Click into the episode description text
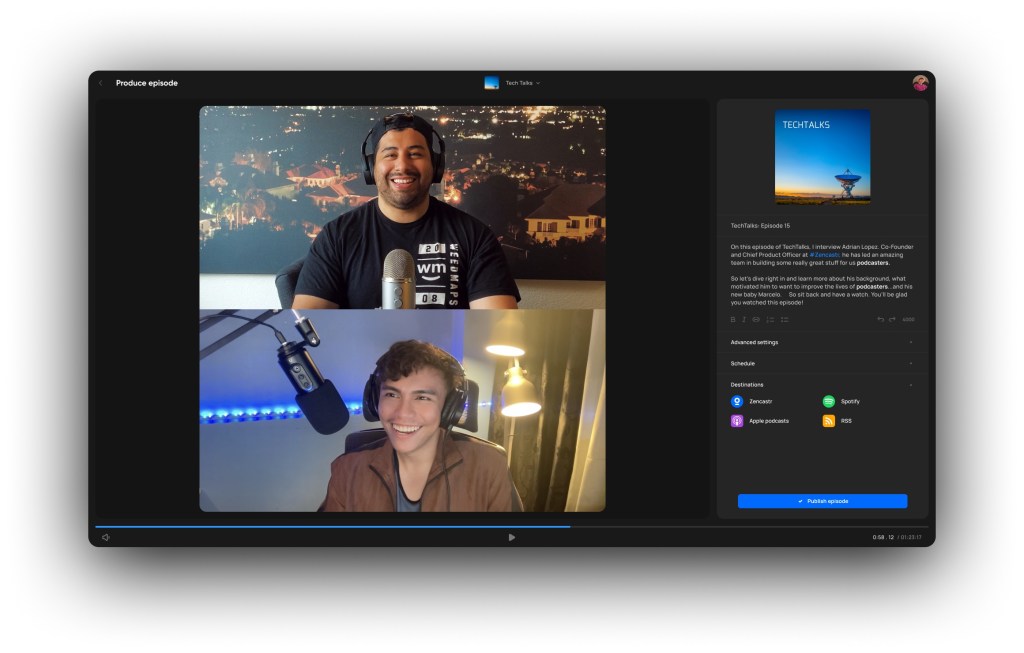The image size is (1024, 653). (822, 274)
